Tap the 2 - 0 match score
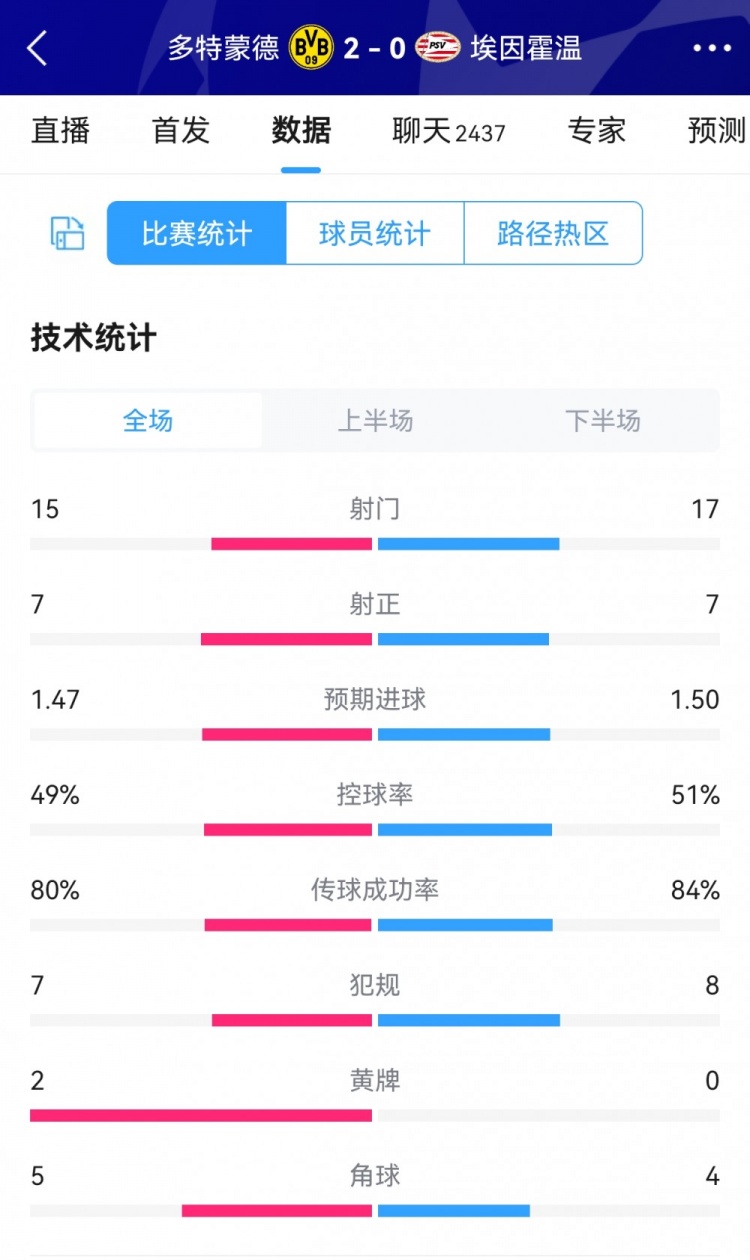Viewport: 750px width, 1260px height. [x=374, y=48]
